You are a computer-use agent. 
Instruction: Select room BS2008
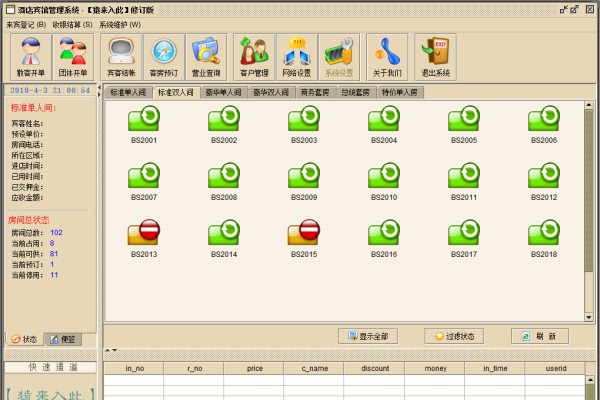224,182
